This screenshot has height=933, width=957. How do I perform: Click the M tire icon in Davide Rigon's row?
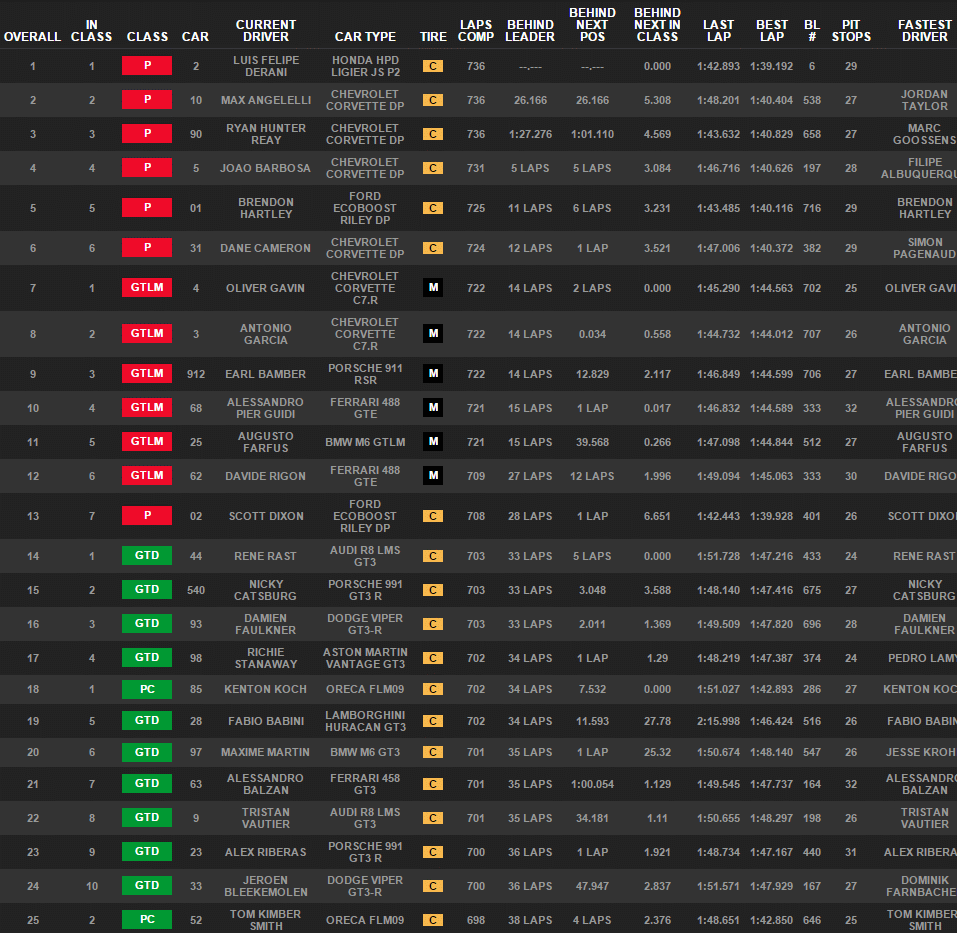[433, 476]
